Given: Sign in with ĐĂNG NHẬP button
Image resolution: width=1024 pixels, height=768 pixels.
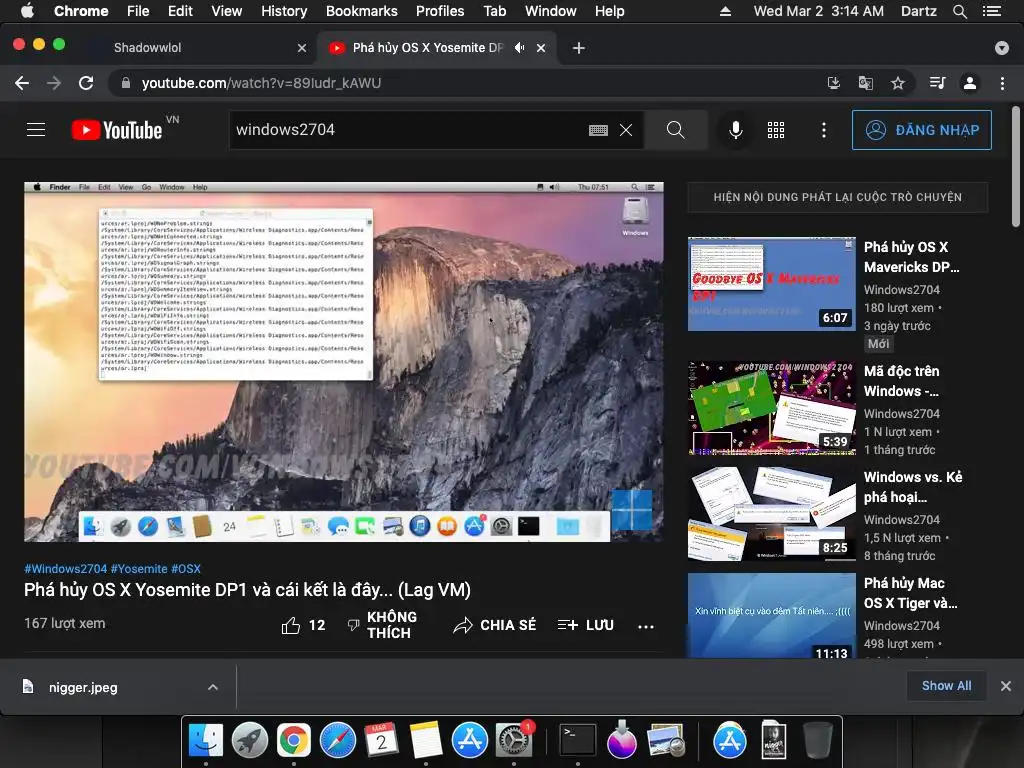Looking at the screenshot, I should click(x=921, y=130).
